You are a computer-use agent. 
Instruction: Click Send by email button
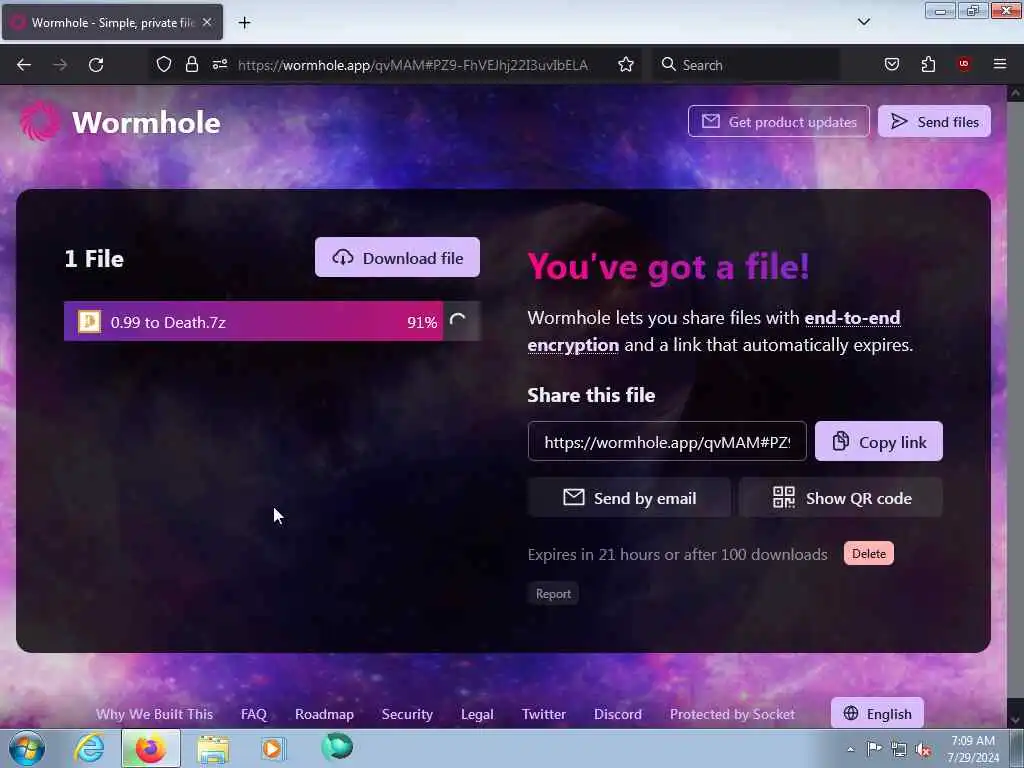pyautogui.click(x=629, y=498)
